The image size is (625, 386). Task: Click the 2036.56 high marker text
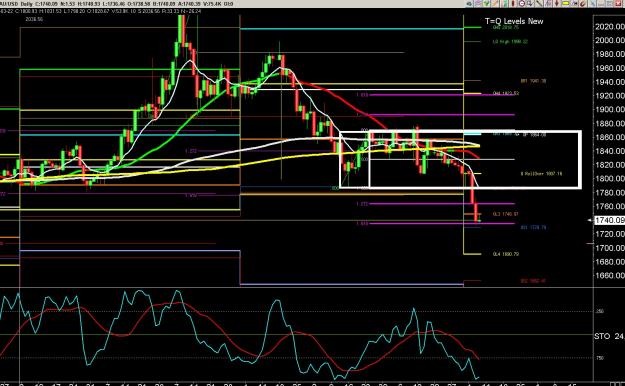pos(34,19)
